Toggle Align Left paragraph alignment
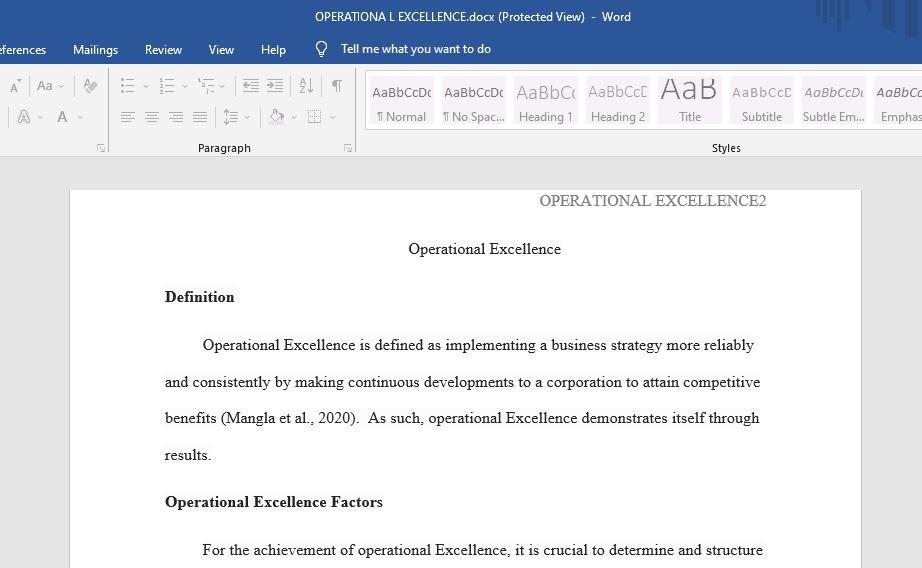The width and height of the screenshot is (922, 568). [x=128, y=117]
